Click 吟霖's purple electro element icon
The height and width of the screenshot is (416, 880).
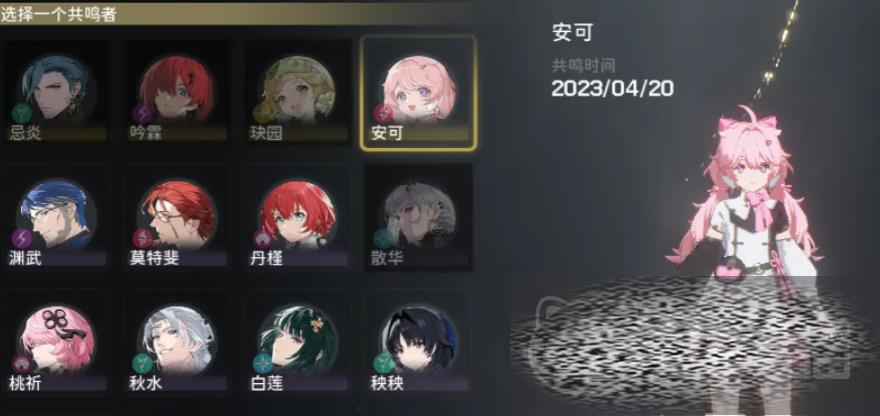click(x=142, y=113)
